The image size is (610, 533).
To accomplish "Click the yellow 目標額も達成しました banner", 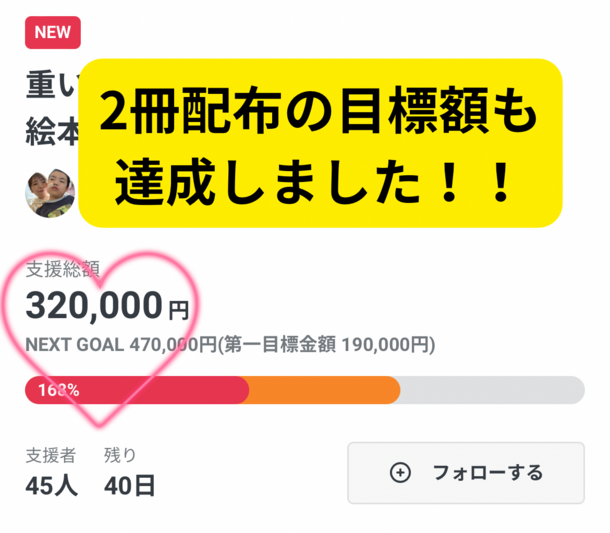I will coord(320,142).
